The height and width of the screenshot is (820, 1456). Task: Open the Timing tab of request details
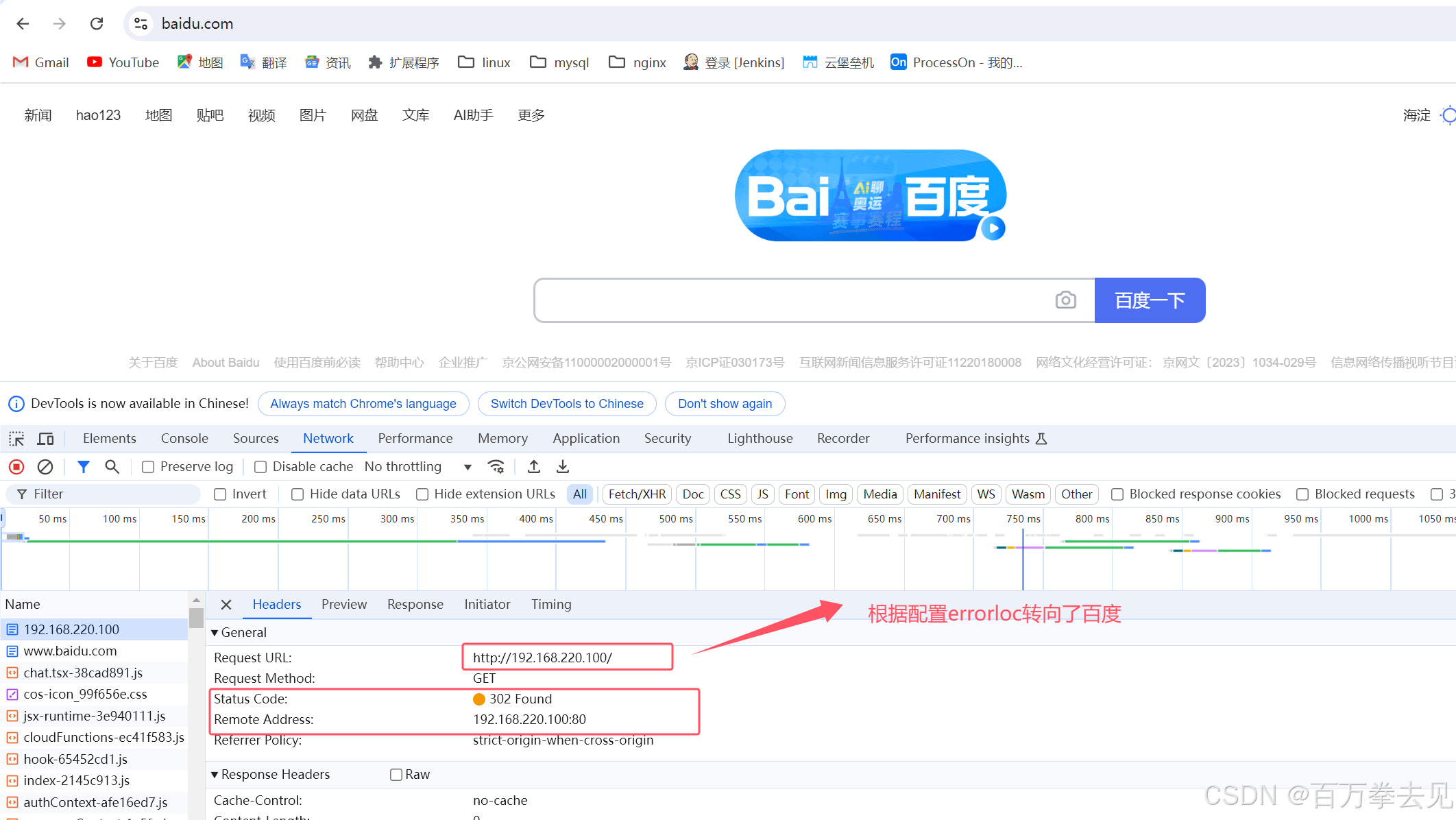(551, 605)
